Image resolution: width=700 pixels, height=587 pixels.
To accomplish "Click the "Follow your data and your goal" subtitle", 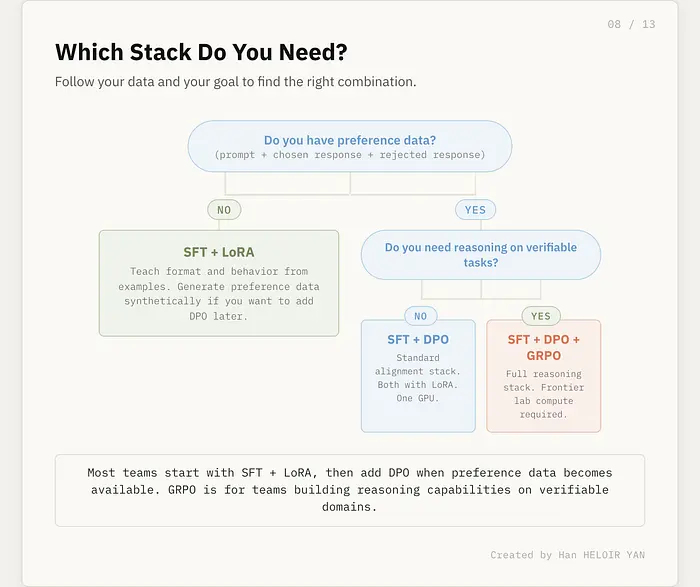I will [235, 82].
